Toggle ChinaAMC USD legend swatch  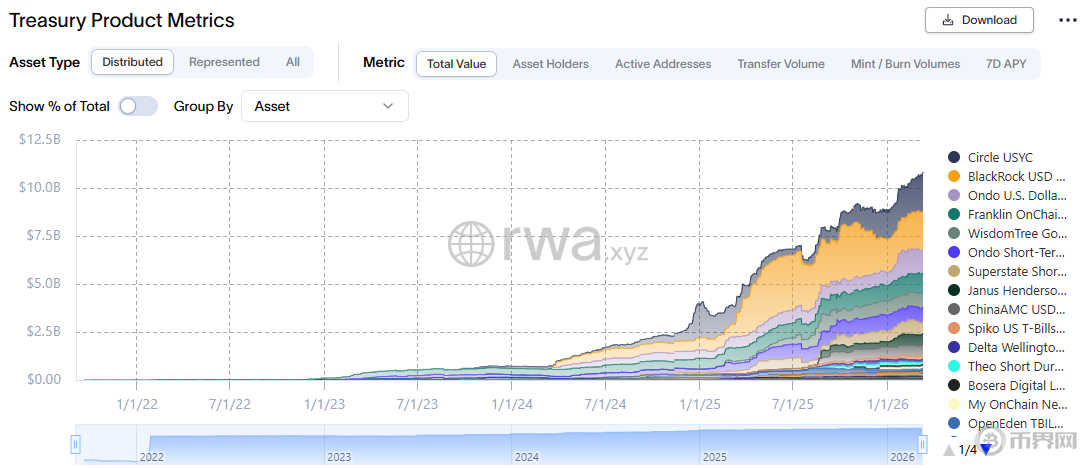point(954,309)
